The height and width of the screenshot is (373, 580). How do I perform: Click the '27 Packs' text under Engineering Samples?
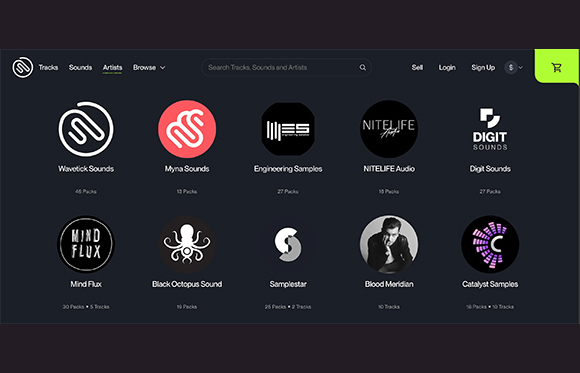pyautogui.click(x=288, y=191)
